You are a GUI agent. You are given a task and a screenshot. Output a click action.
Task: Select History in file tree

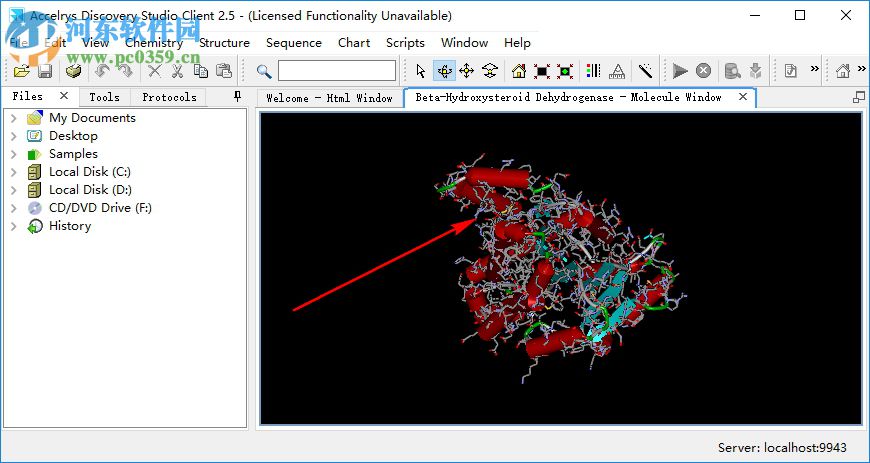(70, 226)
